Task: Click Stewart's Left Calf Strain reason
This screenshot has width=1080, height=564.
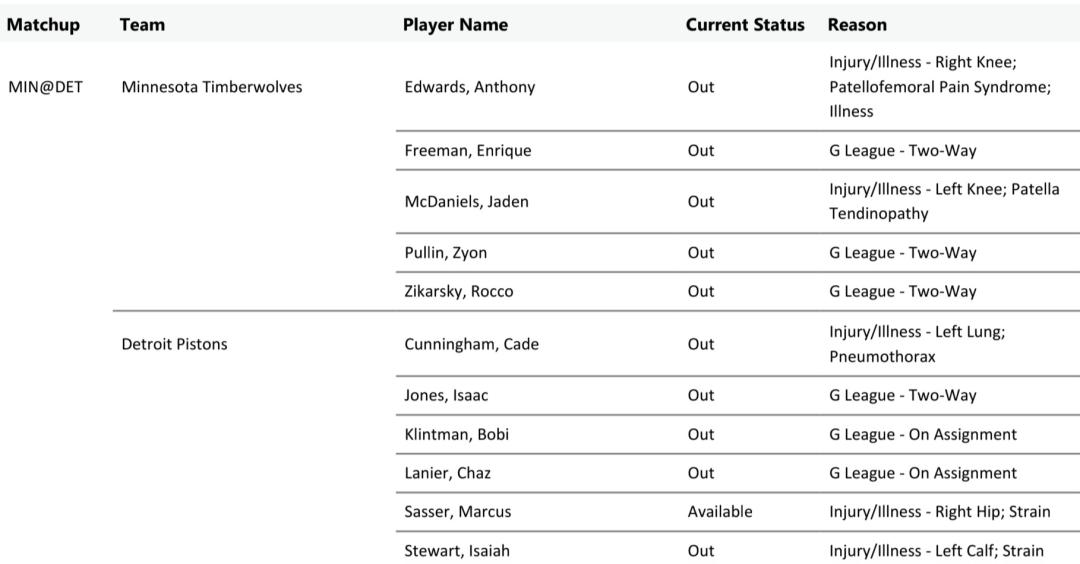Action: pos(936,551)
